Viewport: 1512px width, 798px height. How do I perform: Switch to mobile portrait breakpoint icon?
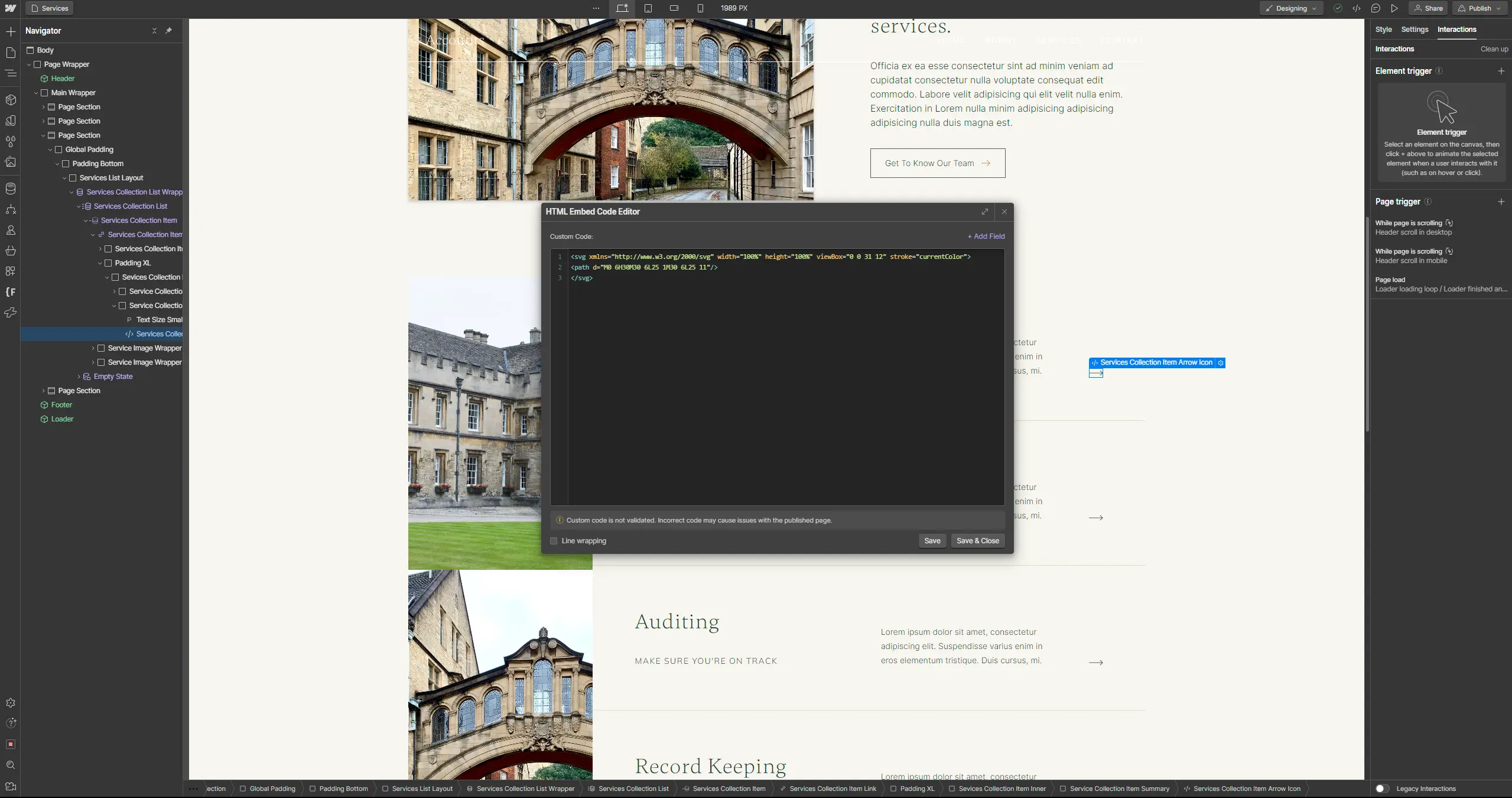pos(700,8)
